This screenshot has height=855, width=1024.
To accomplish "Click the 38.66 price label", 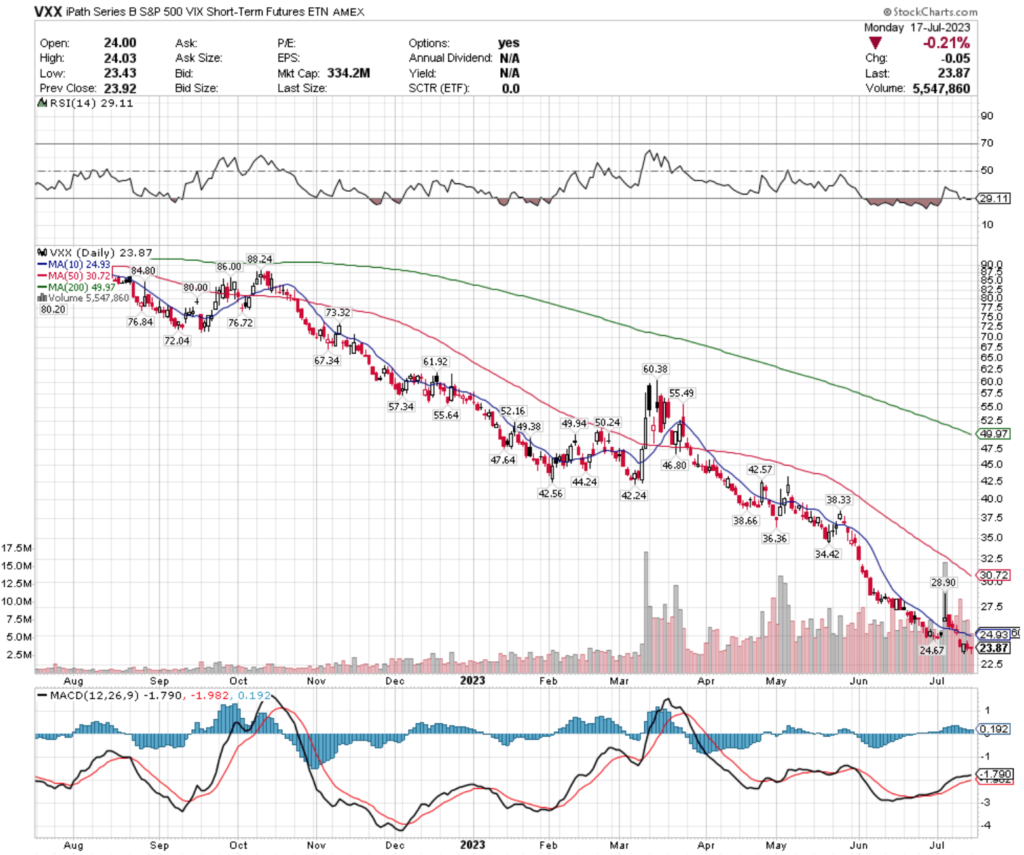I will pos(745,521).
